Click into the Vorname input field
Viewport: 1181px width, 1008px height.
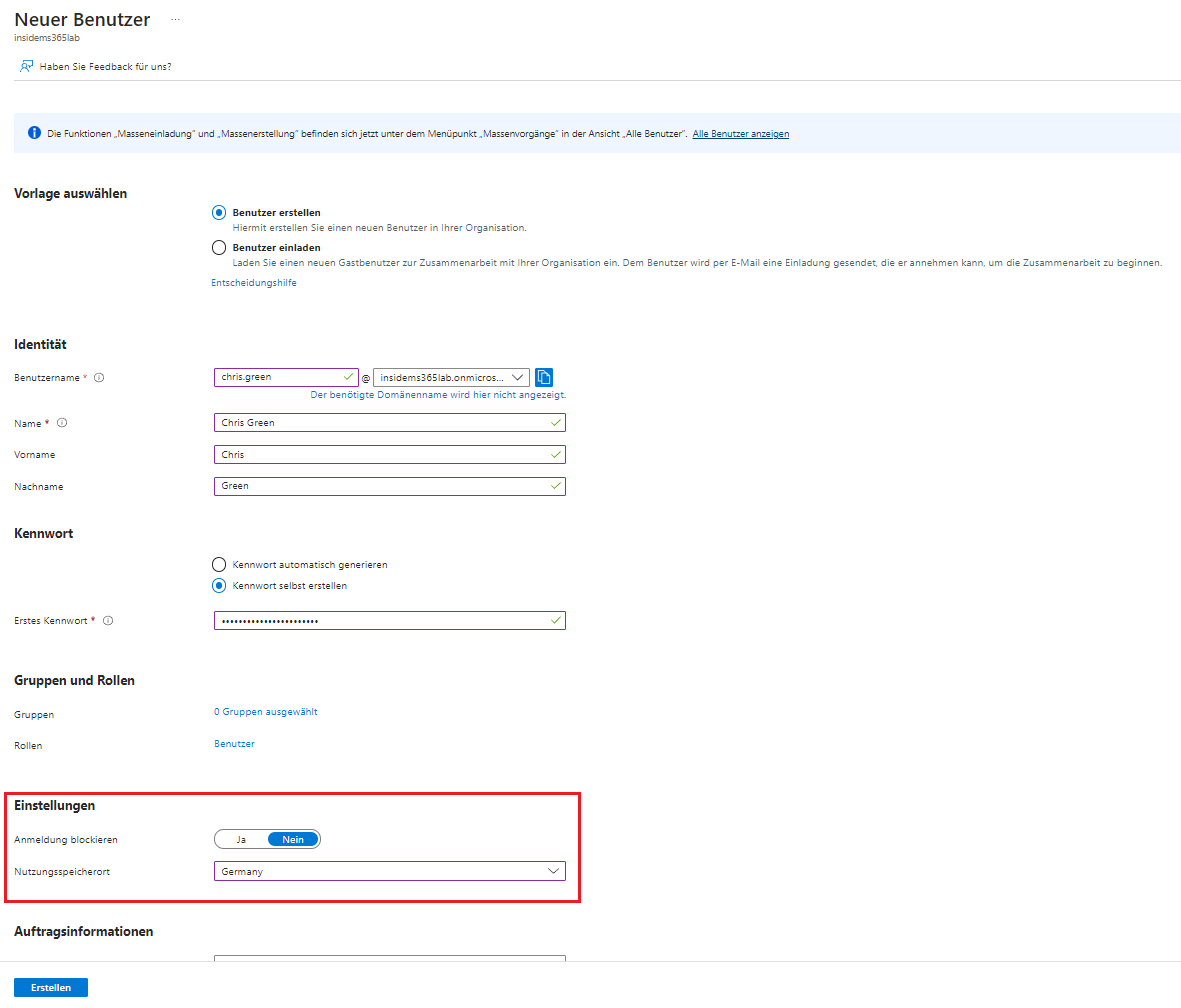[x=389, y=455]
